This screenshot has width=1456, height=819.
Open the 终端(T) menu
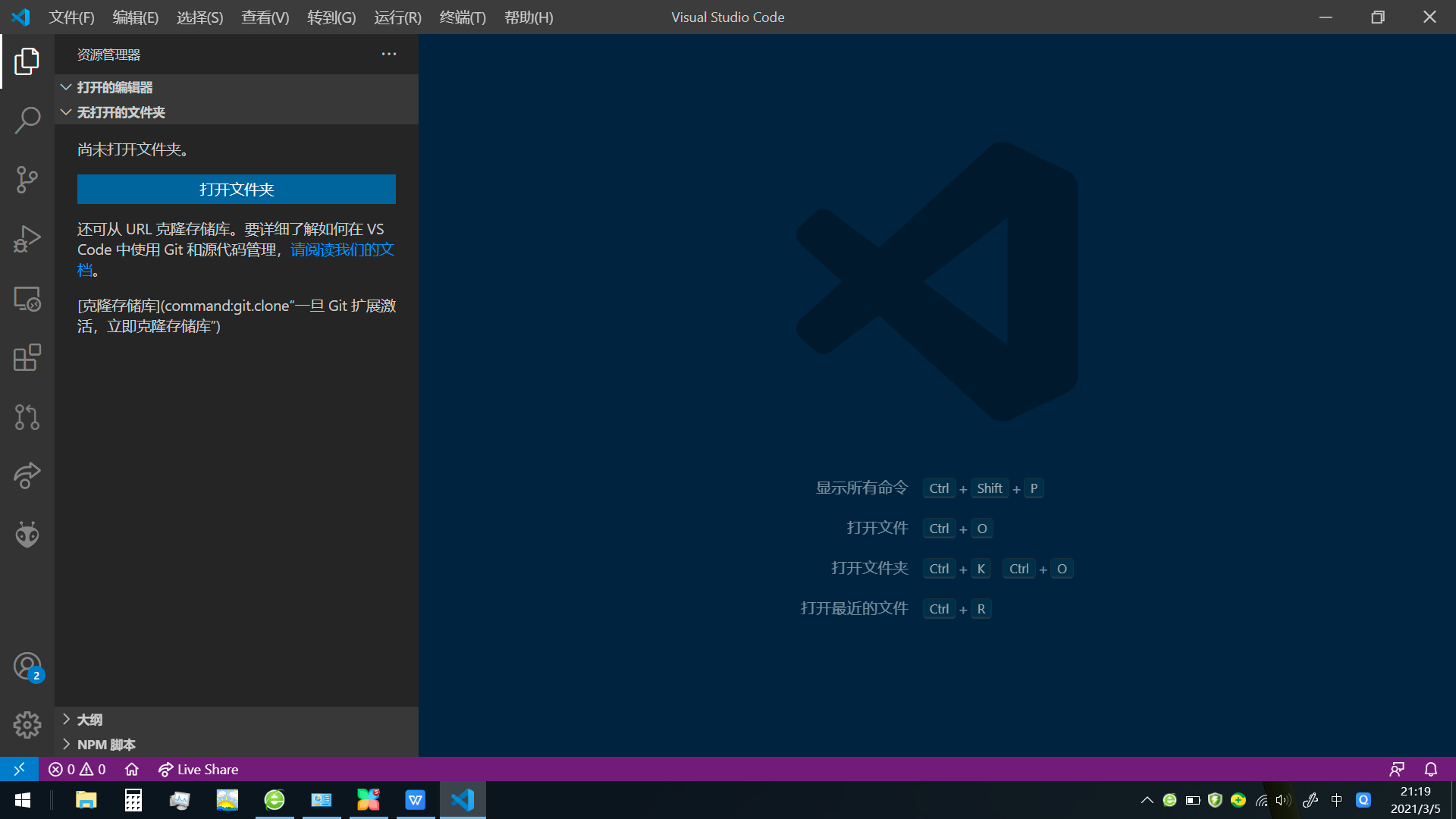coord(463,17)
